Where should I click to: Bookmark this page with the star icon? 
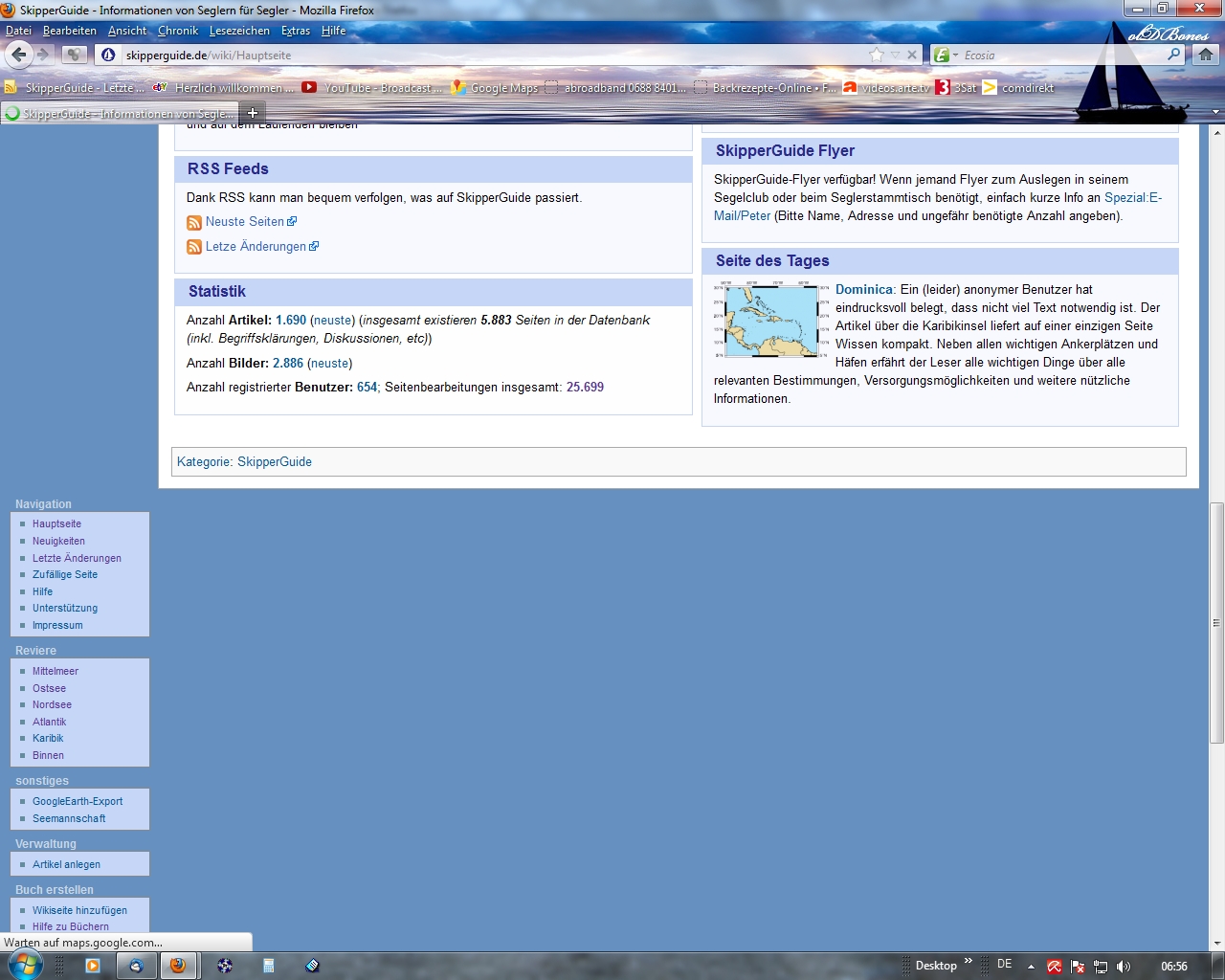point(876,55)
